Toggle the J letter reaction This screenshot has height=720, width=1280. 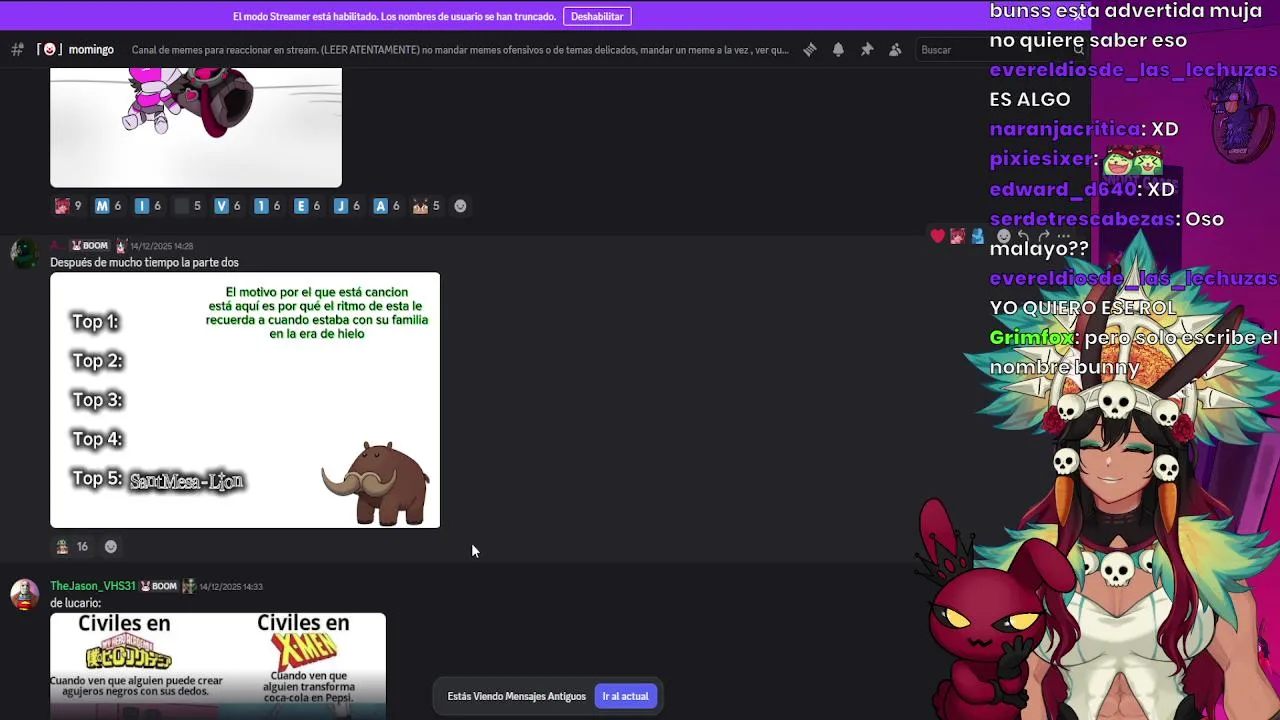tap(347, 206)
